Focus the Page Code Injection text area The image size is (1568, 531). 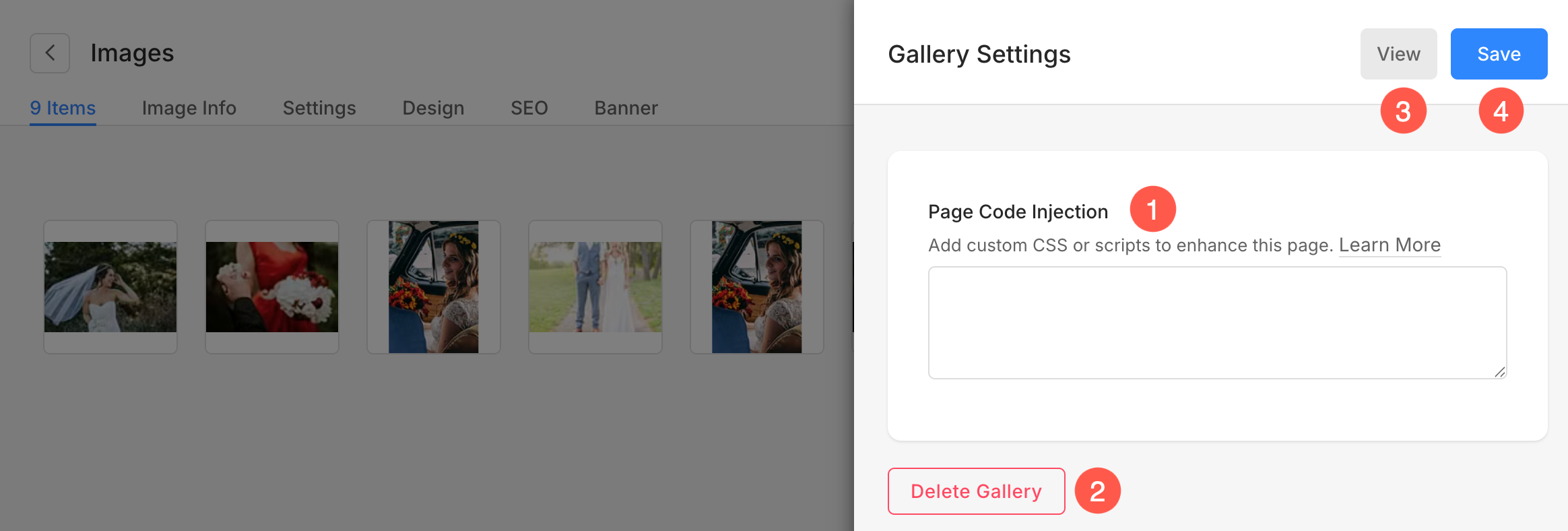pos(1217,323)
